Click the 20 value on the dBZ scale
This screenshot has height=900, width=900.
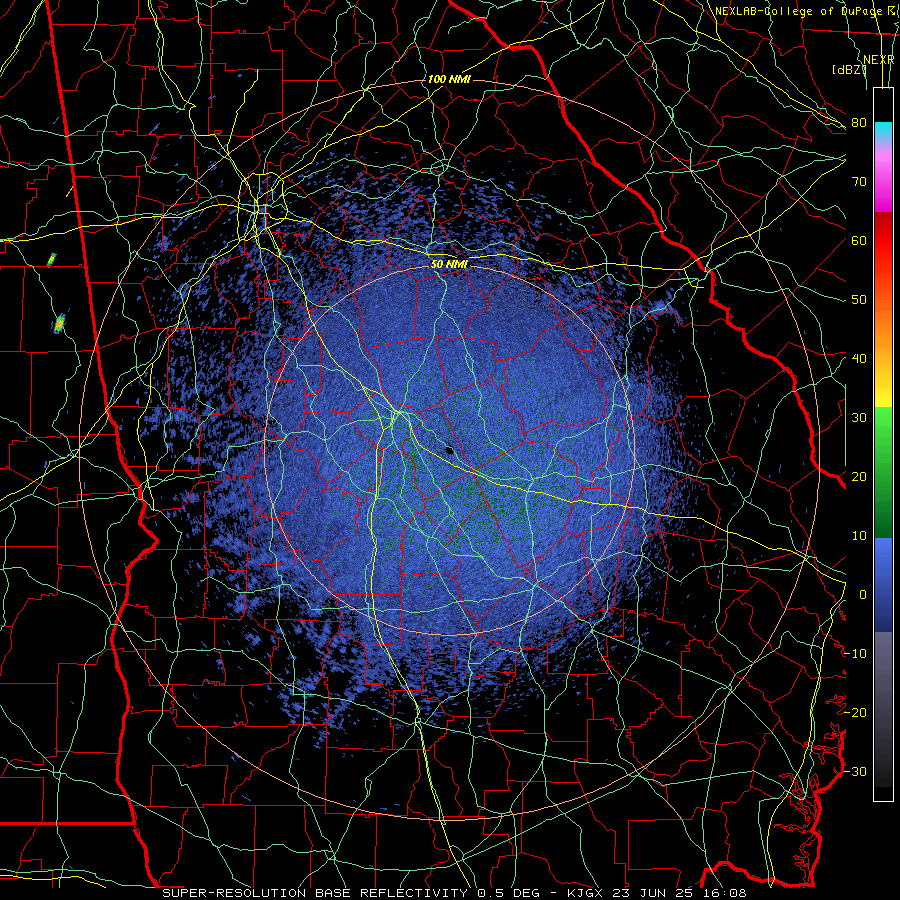point(859,476)
